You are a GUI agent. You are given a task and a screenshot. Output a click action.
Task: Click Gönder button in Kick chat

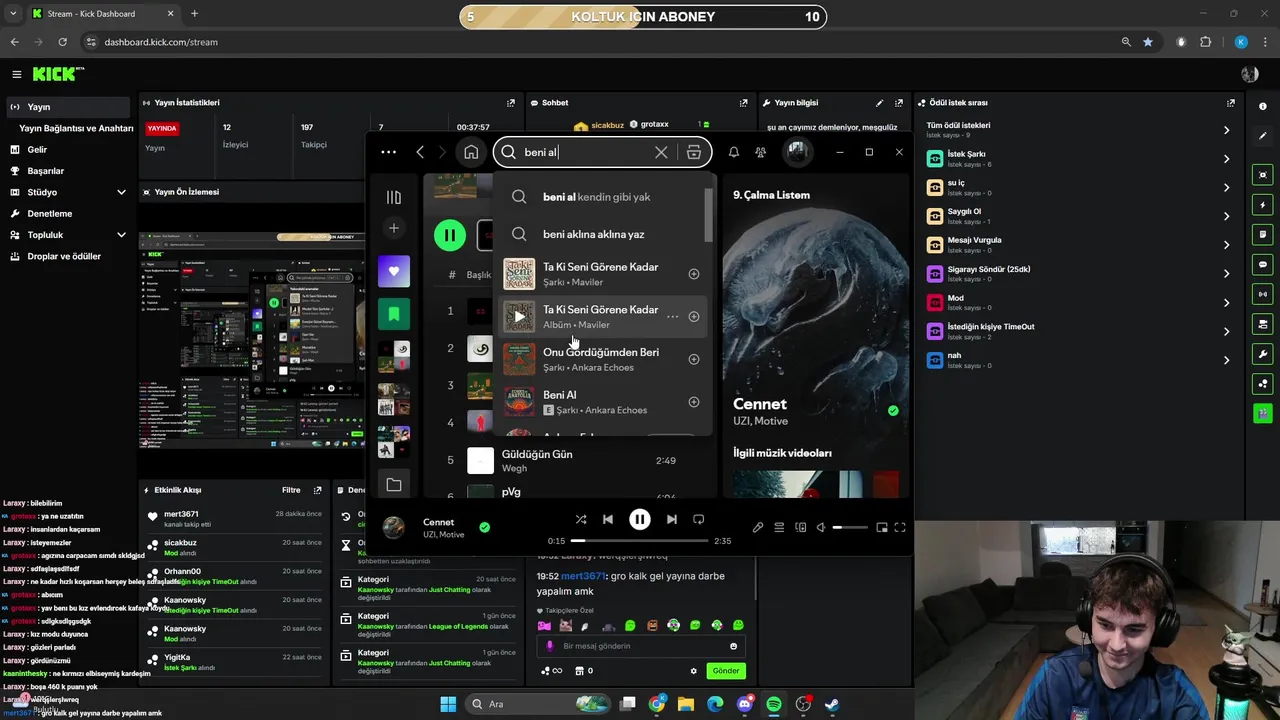(726, 671)
